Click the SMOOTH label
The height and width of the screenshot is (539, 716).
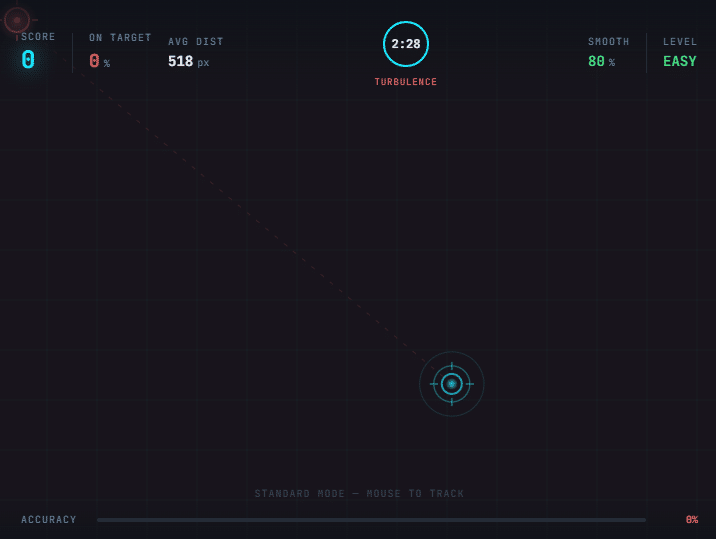click(x=609, y=42)
